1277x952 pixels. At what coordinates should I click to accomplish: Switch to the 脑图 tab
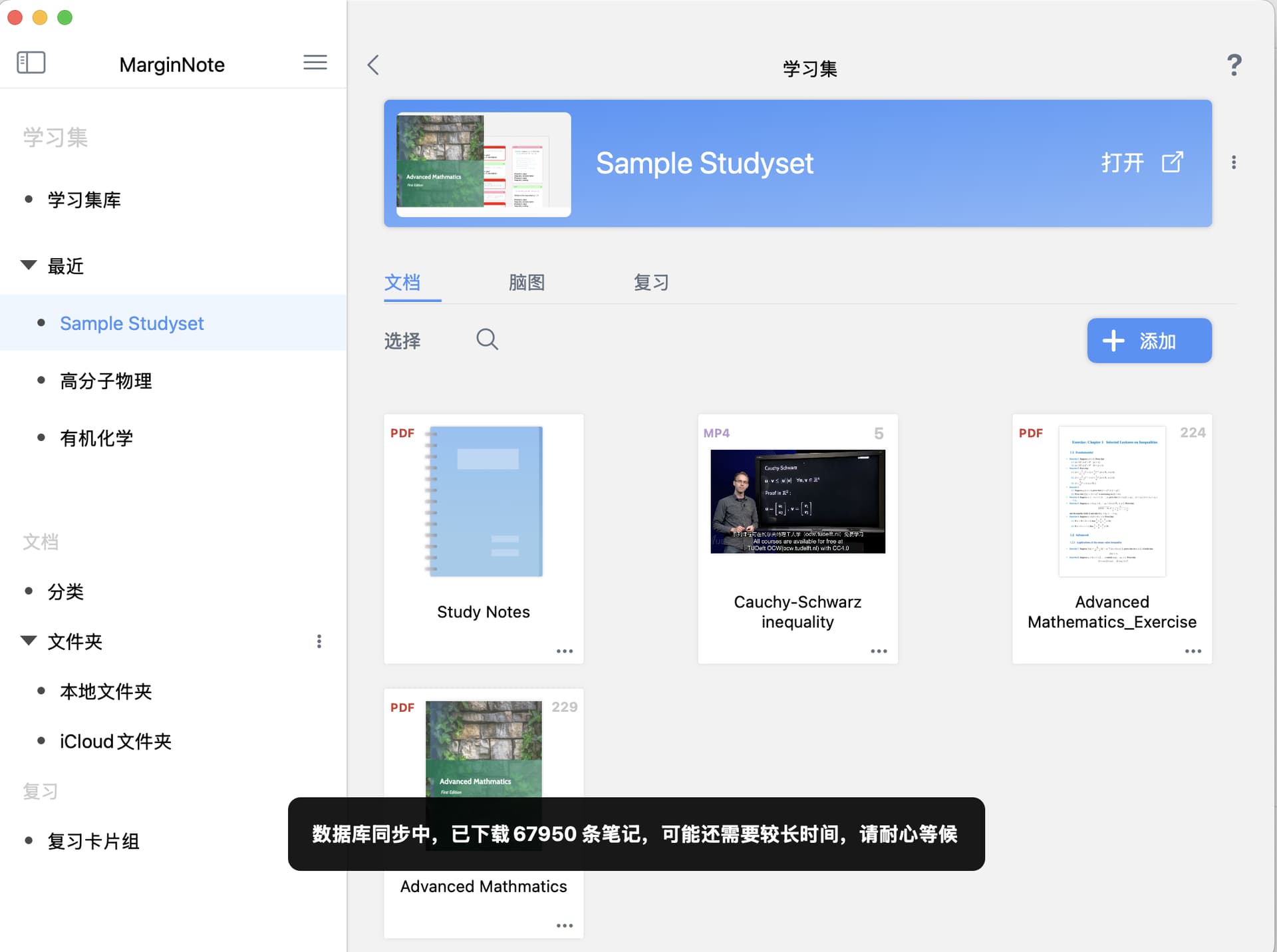526,283
